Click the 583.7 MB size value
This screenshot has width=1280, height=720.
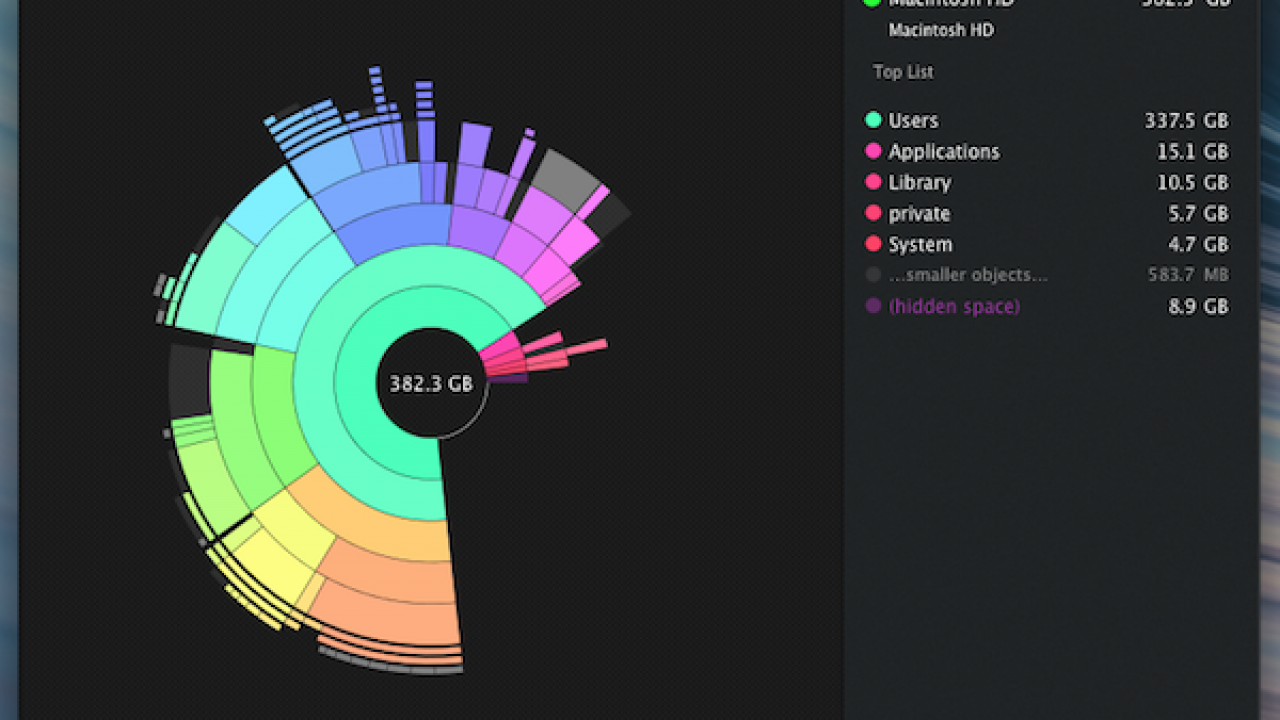point(1189,275)
